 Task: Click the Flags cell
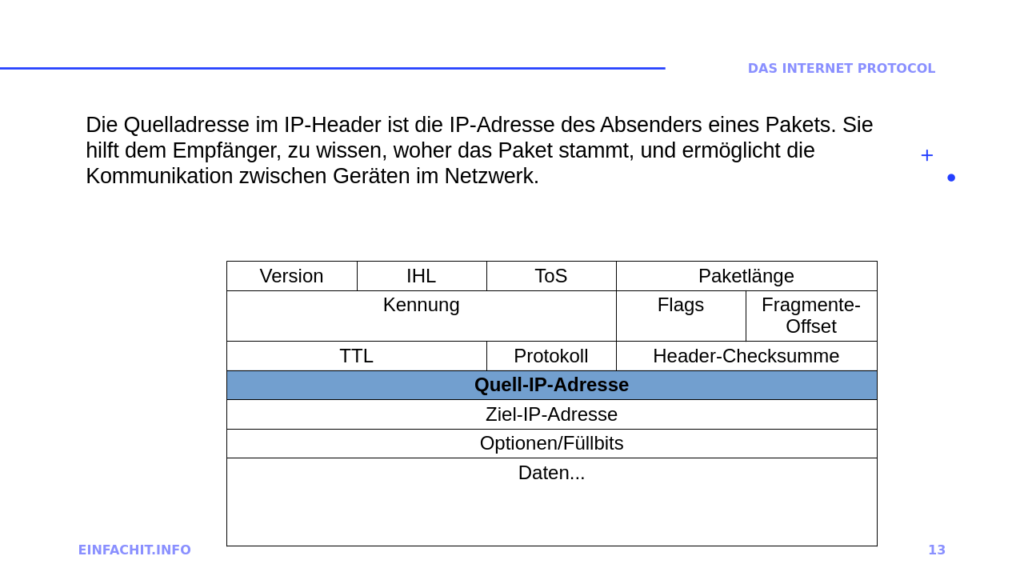tap(680, 316)
